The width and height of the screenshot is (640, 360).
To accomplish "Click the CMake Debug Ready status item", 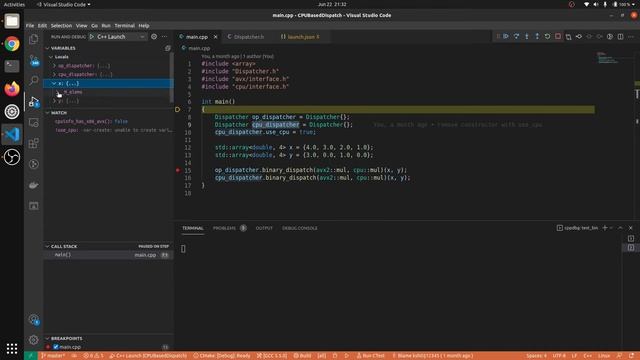I will pyautogui.click(x=222, y=356).
